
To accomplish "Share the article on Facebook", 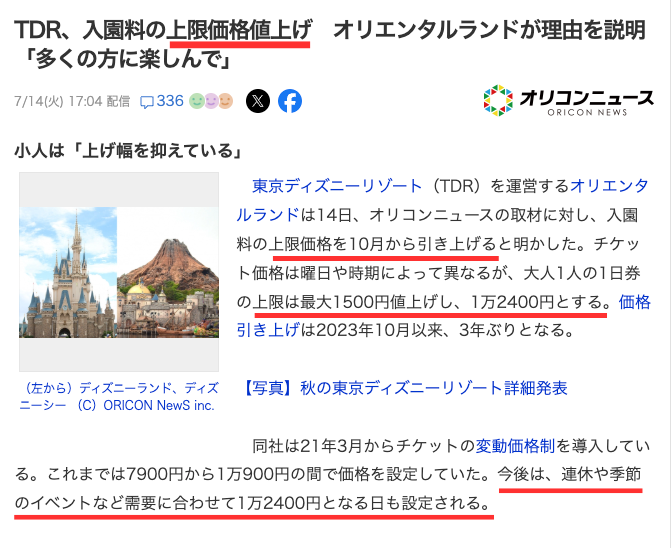I will click(290, 101).
